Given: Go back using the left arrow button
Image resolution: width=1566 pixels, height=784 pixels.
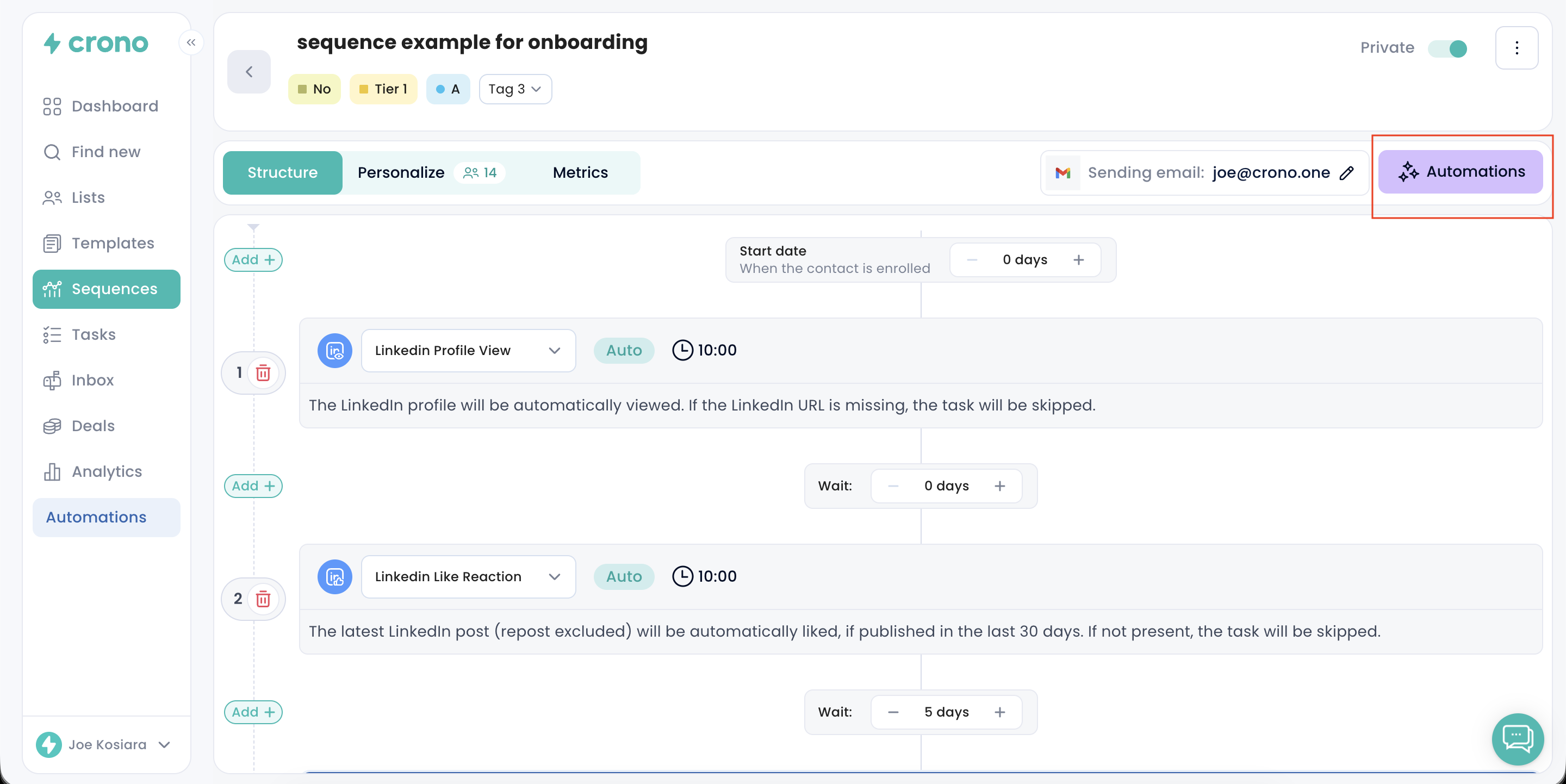Looking at the screenshot, I should pos(248,72).
